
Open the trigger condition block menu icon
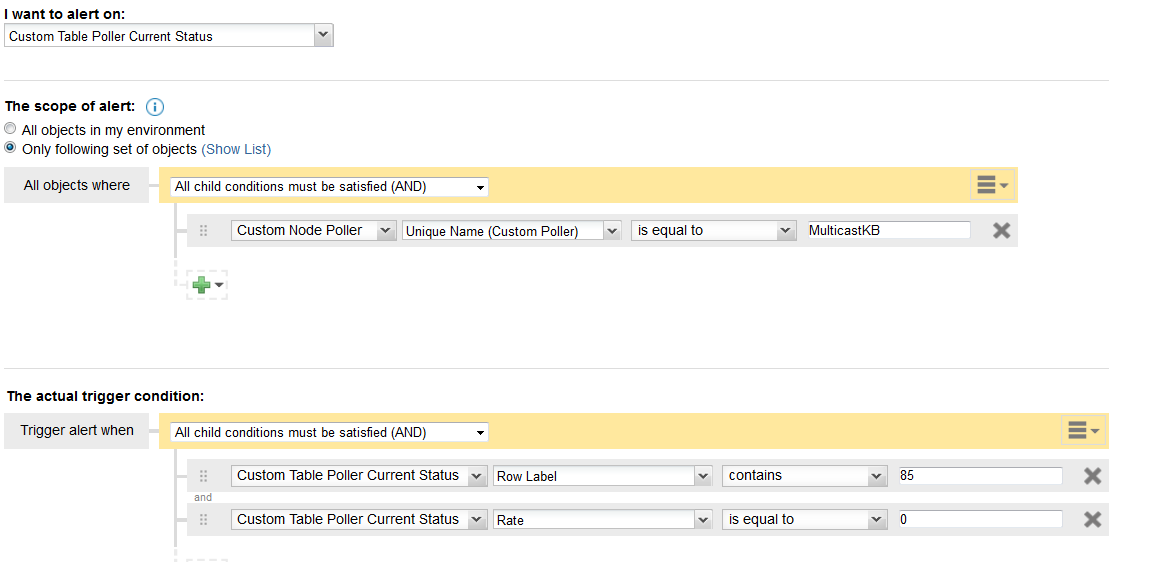point(1084,430)
